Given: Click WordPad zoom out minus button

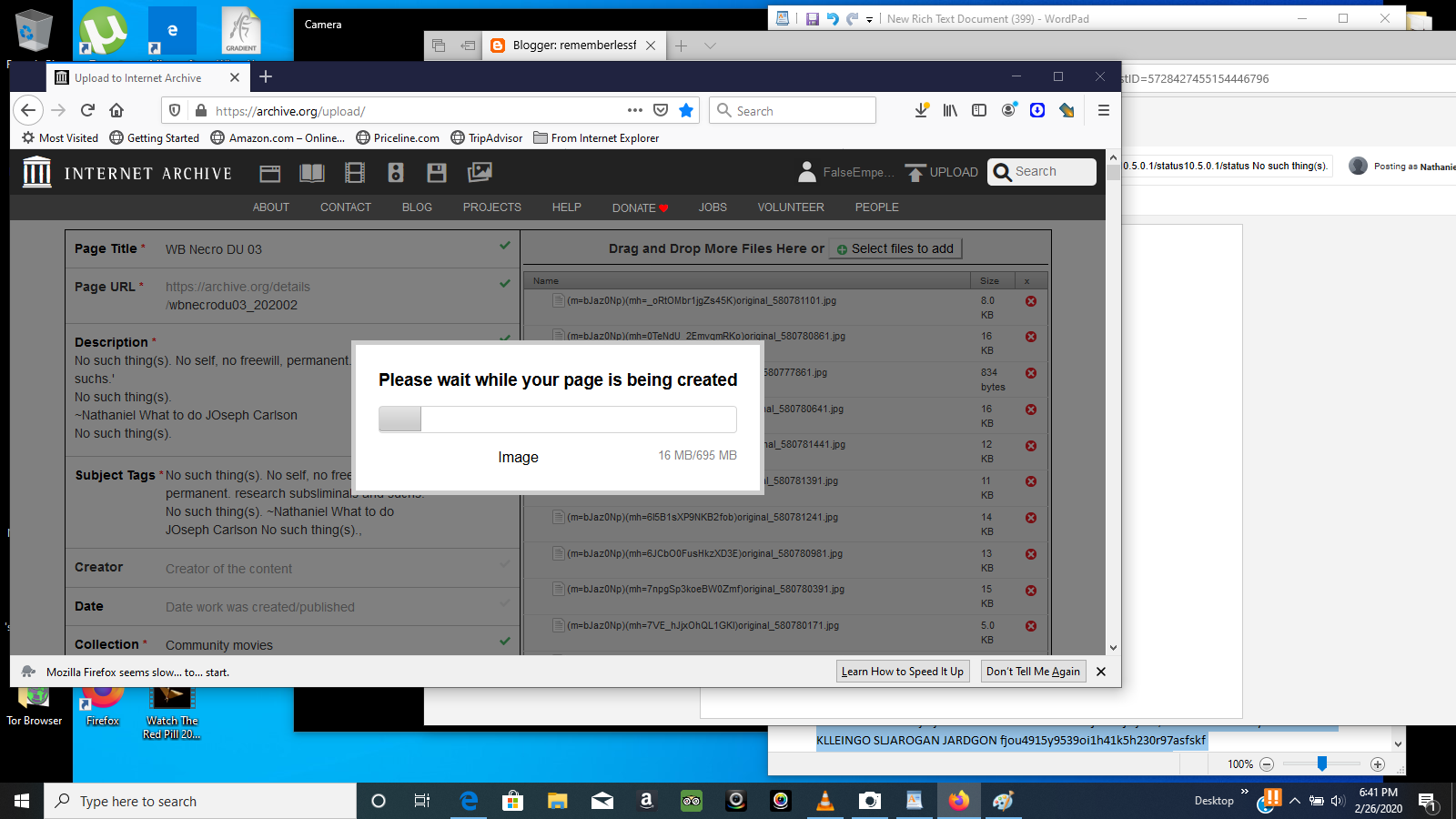Looking at the screenshot, I should [x=1267, y=764].
